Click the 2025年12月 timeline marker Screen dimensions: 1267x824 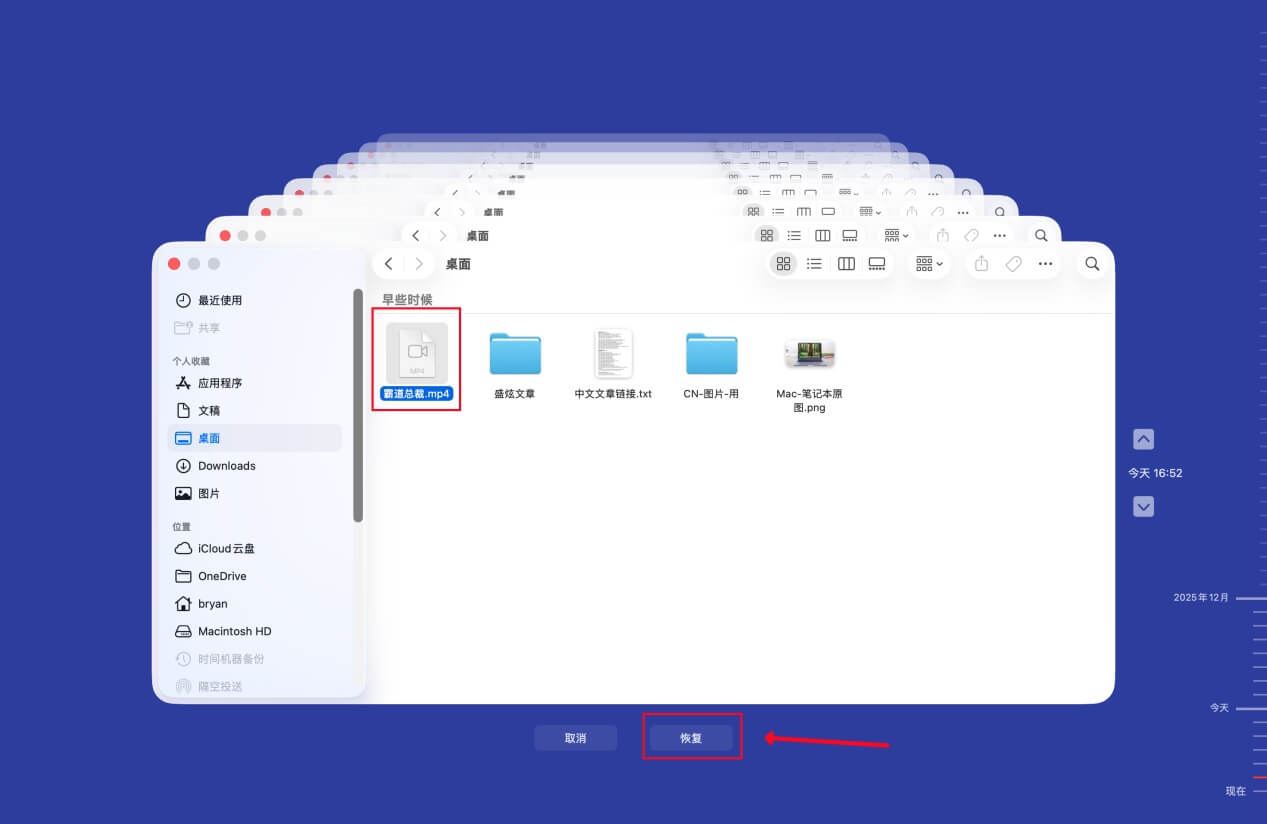pyautogui.click(x=1250, y=598)
